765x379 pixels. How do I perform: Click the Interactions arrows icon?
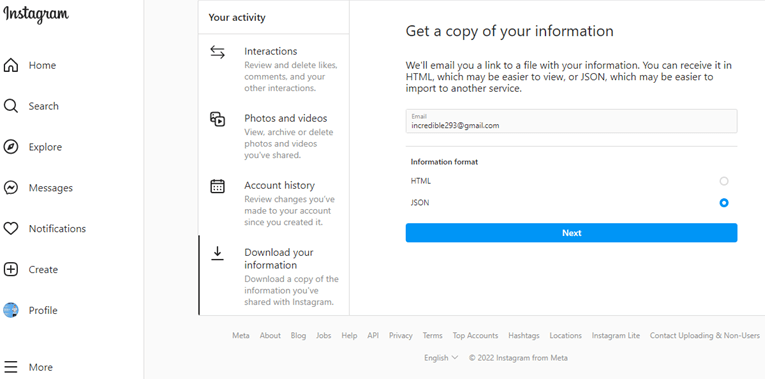click(217, 52)
